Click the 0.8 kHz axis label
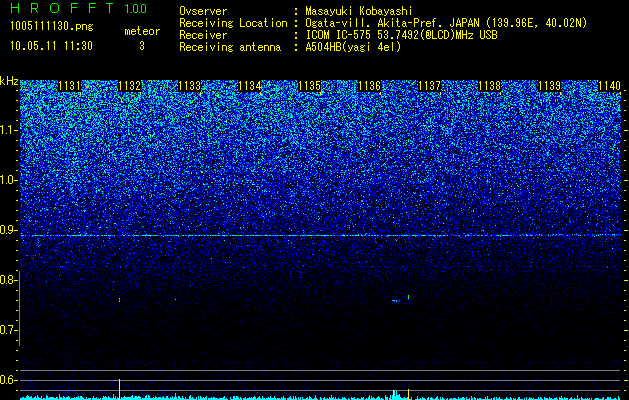The image size is (629, 400). pos(7,280)
